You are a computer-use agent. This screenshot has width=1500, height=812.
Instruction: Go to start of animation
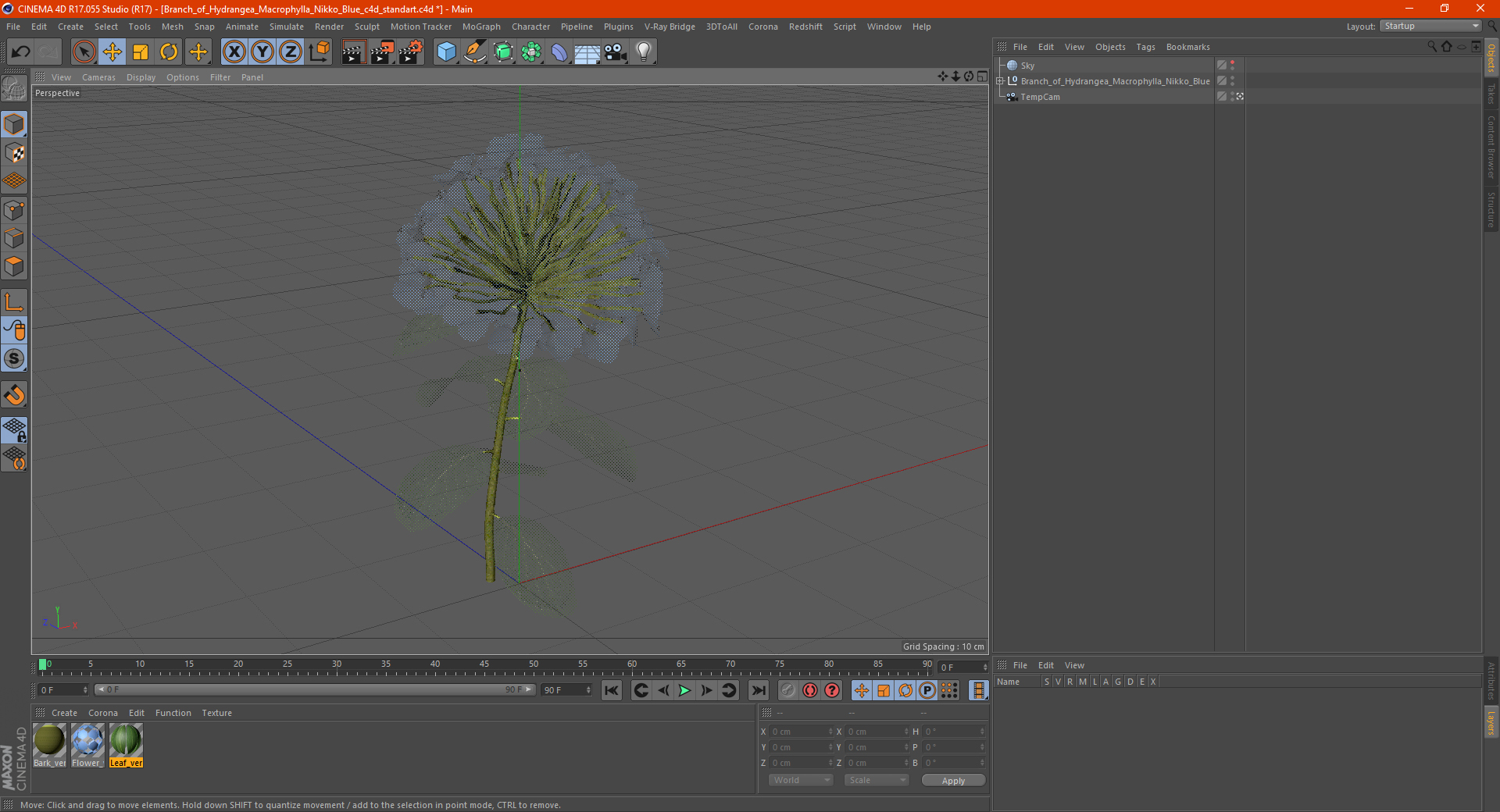[x=612, y=690]
